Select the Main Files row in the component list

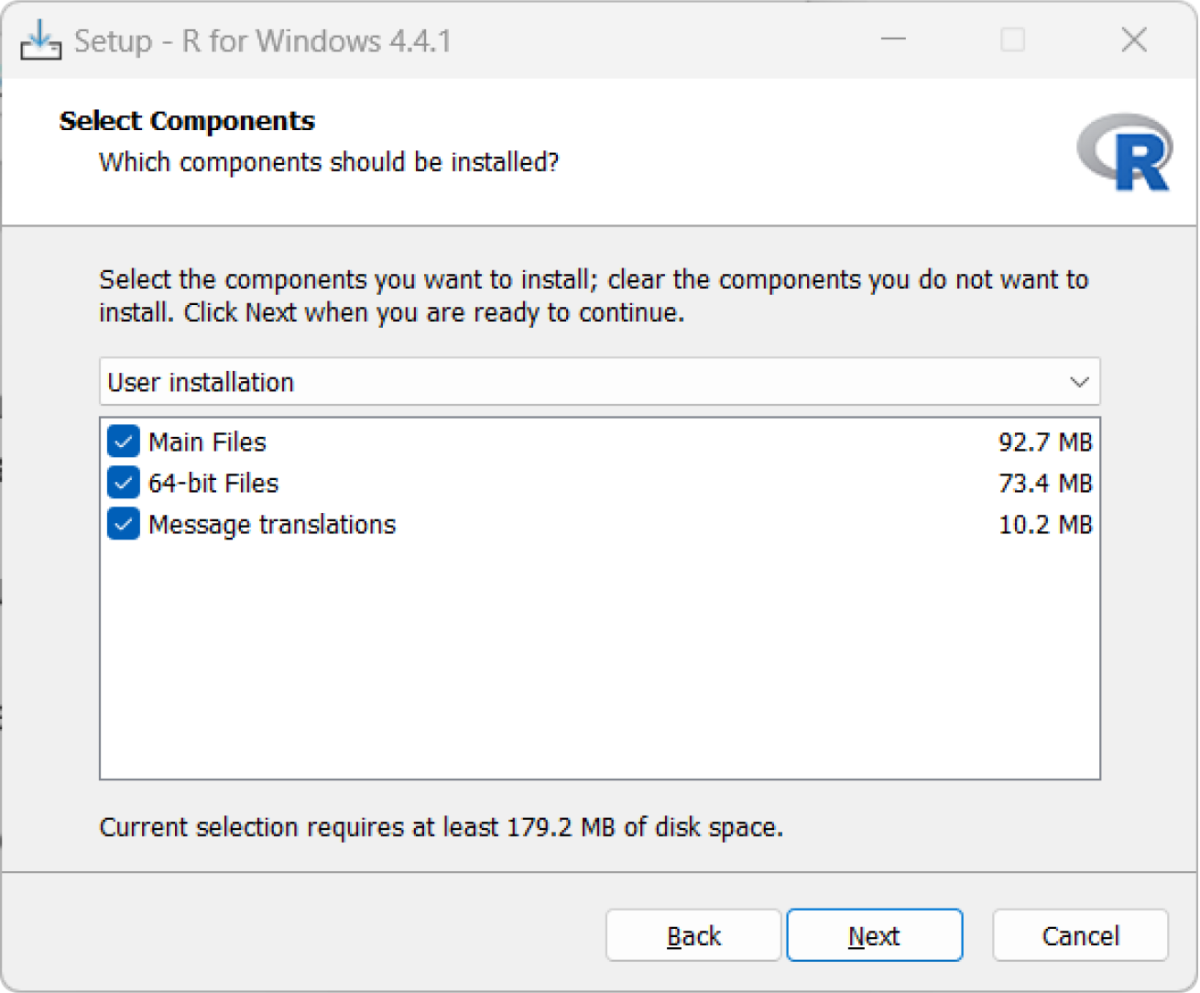pos(206,441)
